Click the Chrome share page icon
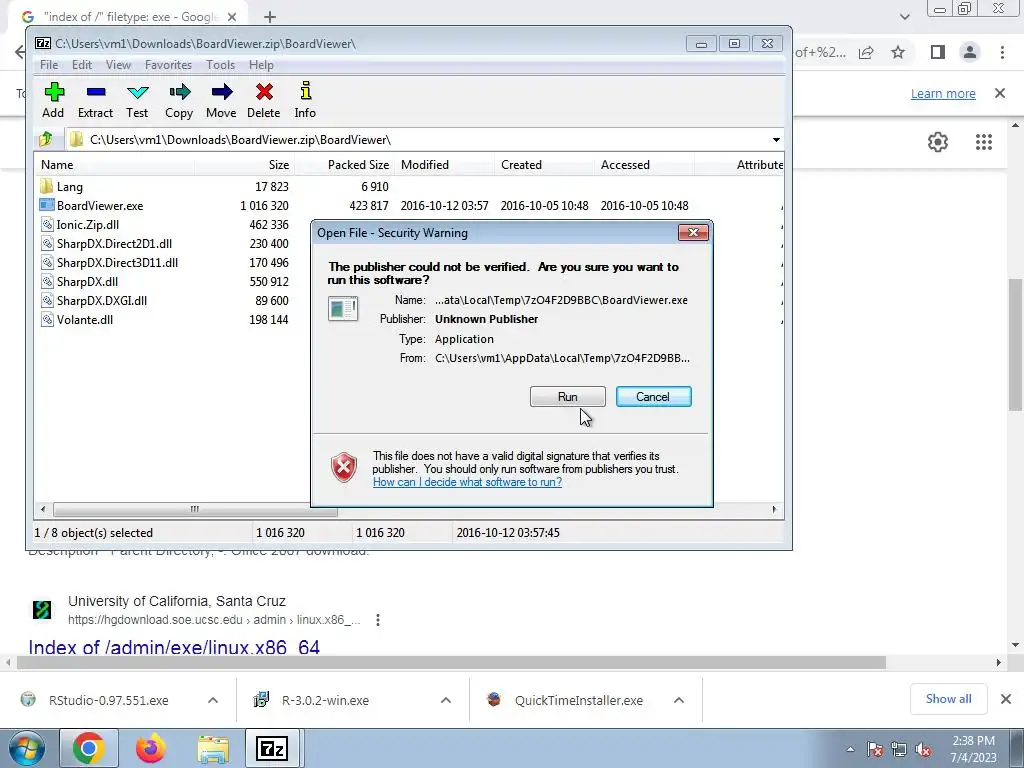 [866, 52]
